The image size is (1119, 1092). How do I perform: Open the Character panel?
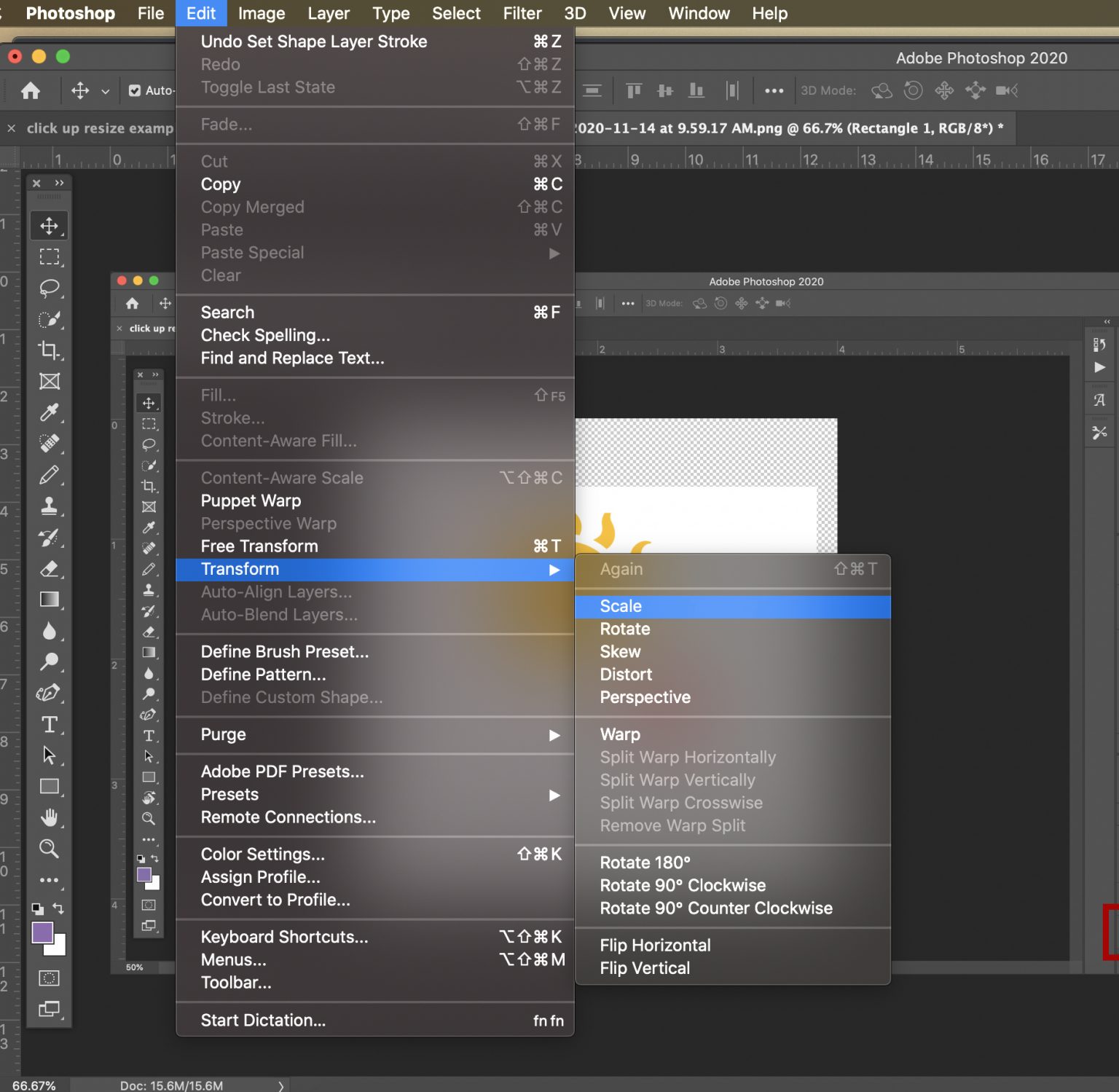(x=1100, y=399)
